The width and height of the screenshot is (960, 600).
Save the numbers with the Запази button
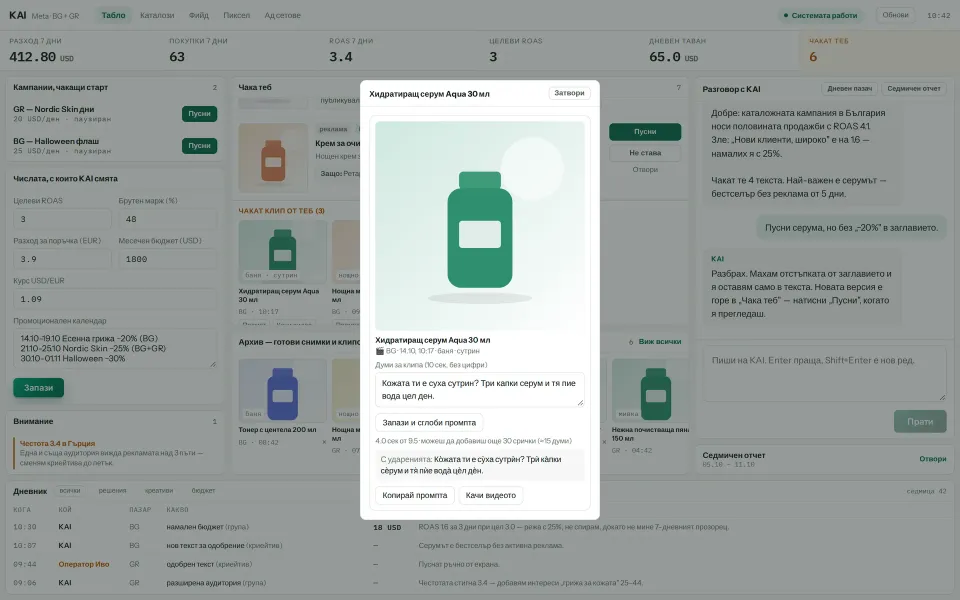(39, 388)
